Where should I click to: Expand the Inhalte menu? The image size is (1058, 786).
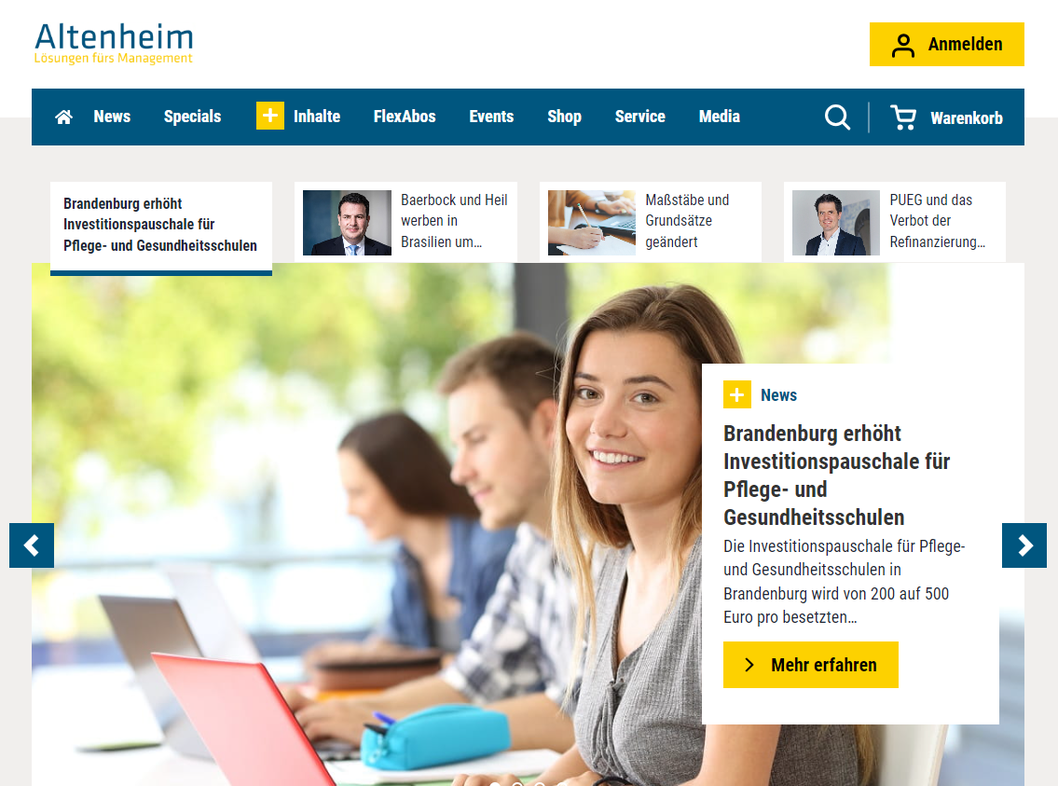tap(316, 117)
